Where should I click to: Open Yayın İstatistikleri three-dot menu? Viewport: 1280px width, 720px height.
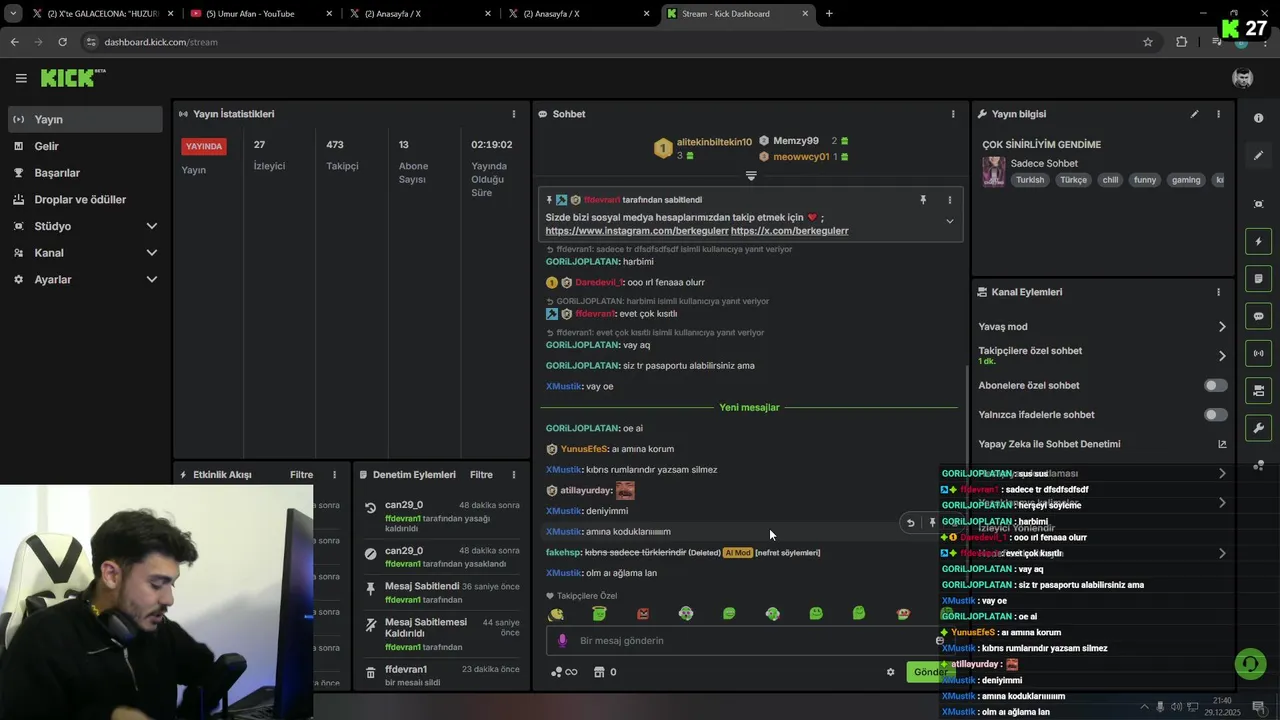click(x=514, y=114)
